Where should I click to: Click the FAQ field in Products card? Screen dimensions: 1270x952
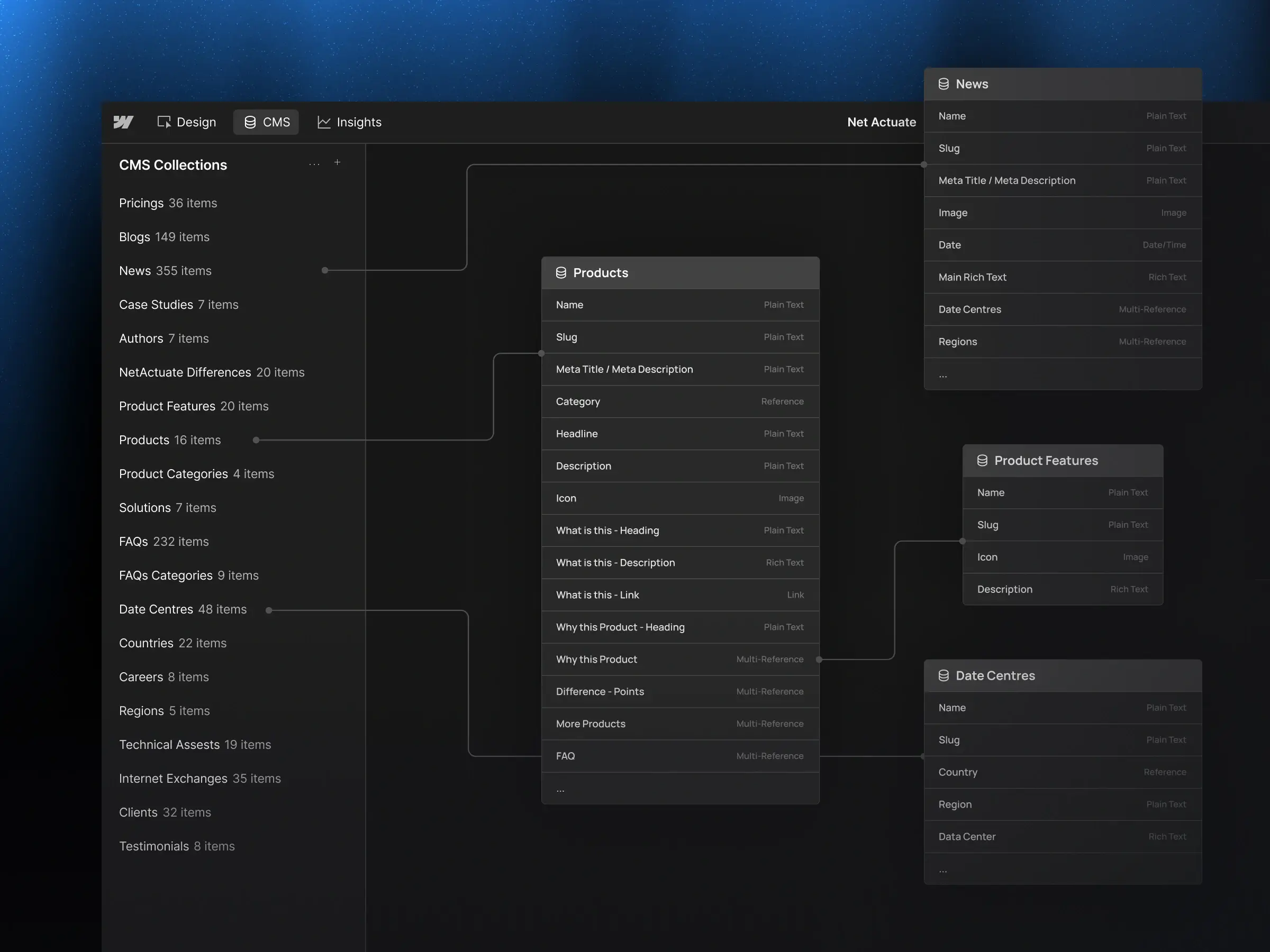pyautogui.click(x=681, y=756)
